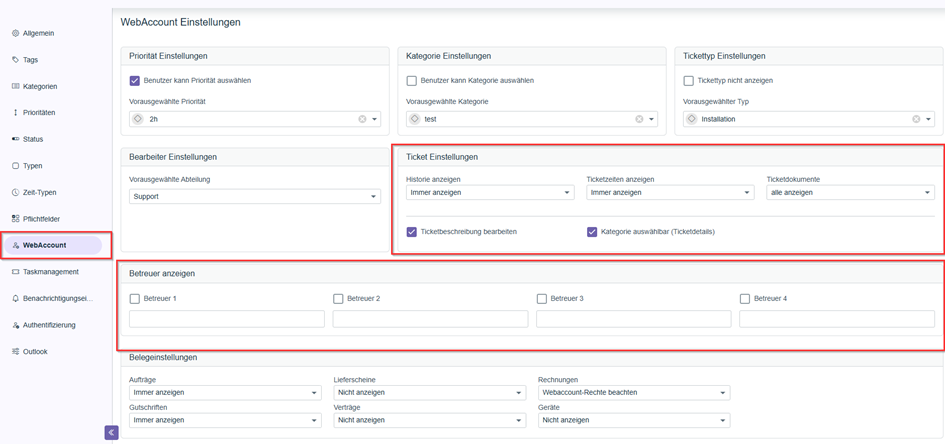This screenshot has width=945, height=444.
Task: Clear the preselected category test value
Action: click(x=639, y=119)
